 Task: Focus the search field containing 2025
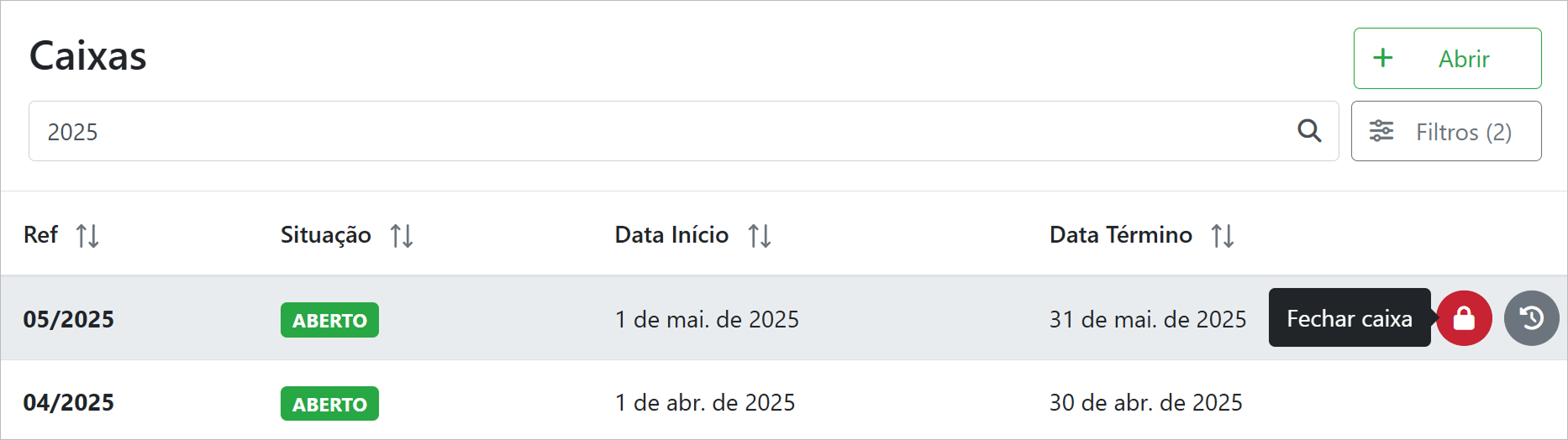(x=655, y=131)
